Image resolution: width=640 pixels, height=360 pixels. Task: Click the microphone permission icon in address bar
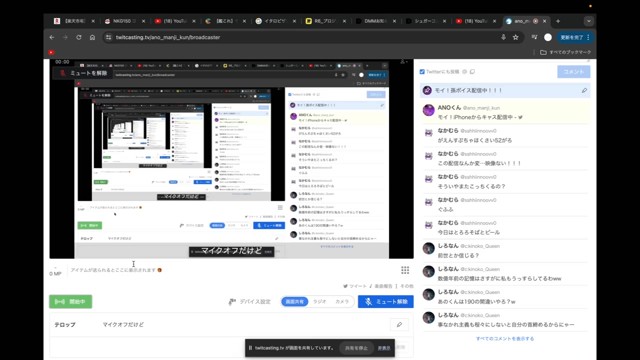[503, 37]
